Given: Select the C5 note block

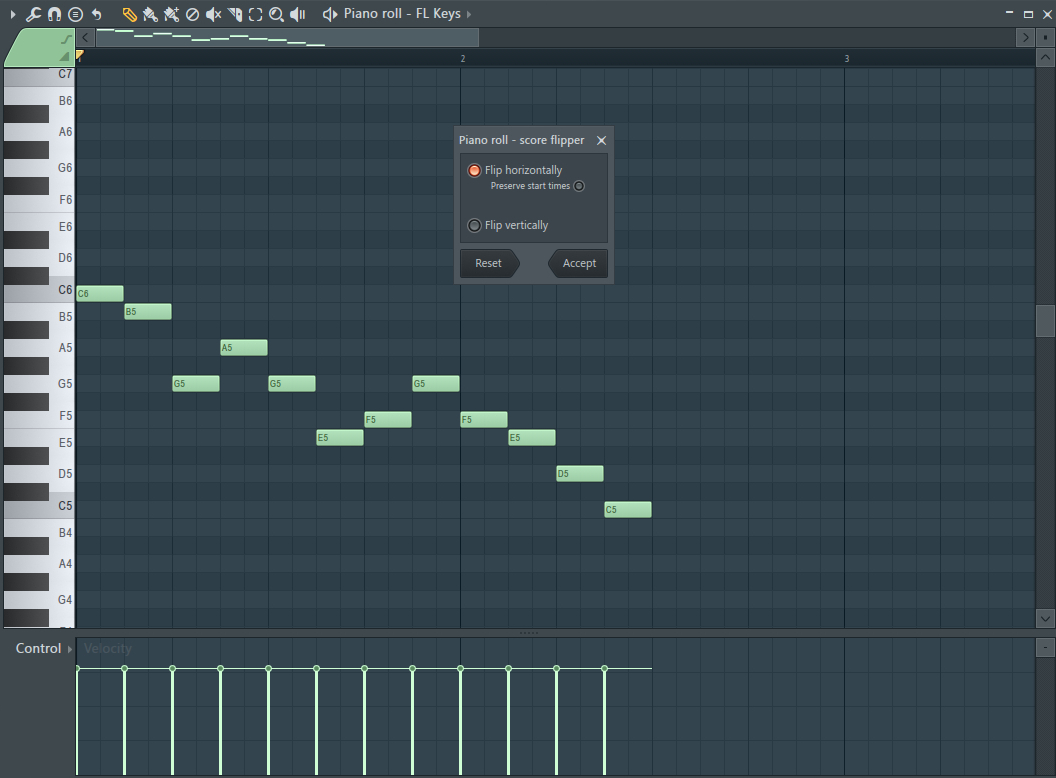Looking at the screenshot, I should click(628, 509).
